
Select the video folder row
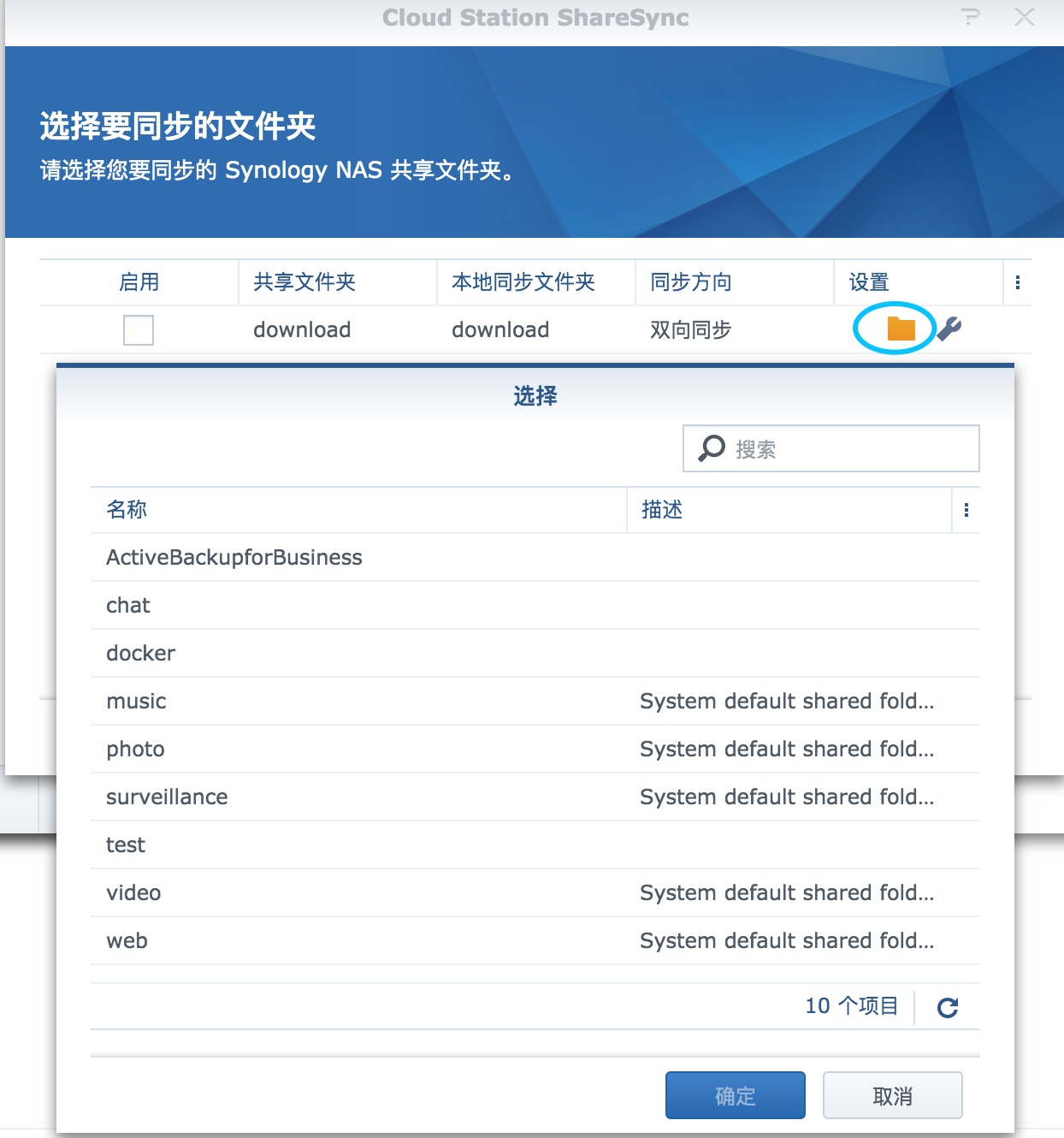(x=535, y=893)
